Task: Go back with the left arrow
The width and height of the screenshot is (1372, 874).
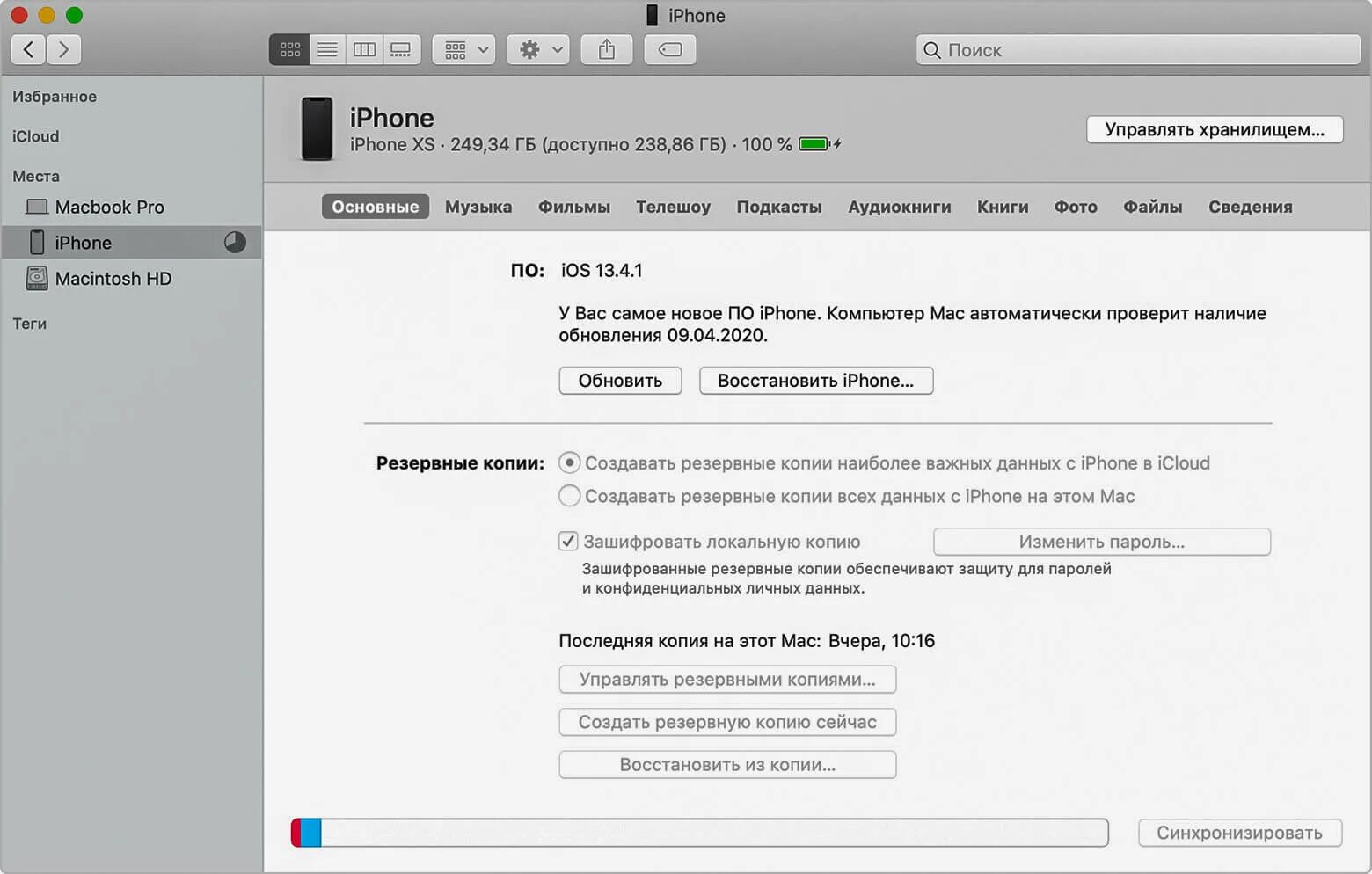Action: click(x=29, y=49)
